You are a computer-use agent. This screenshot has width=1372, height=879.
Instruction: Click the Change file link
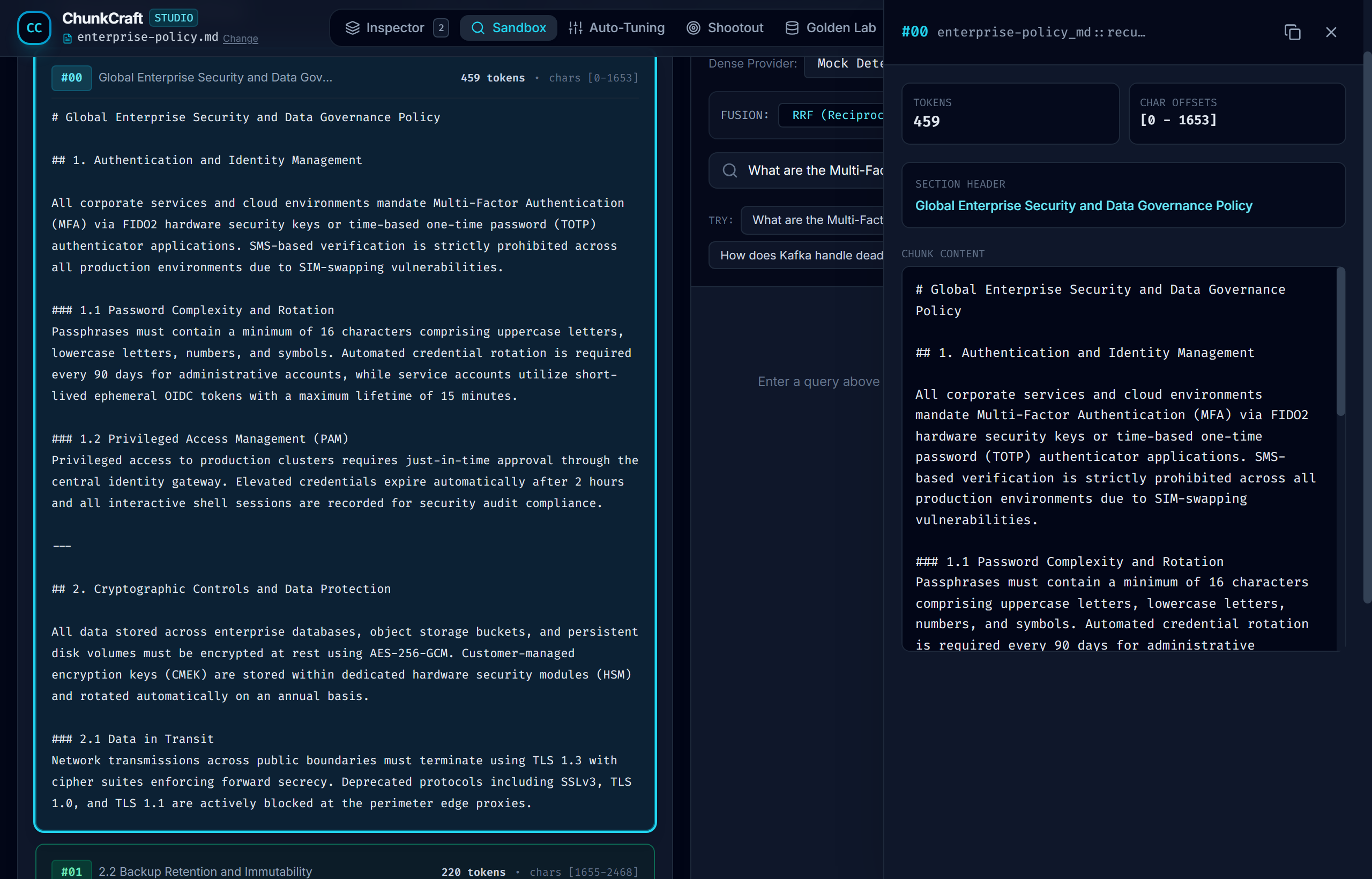[x=240, y=38]
